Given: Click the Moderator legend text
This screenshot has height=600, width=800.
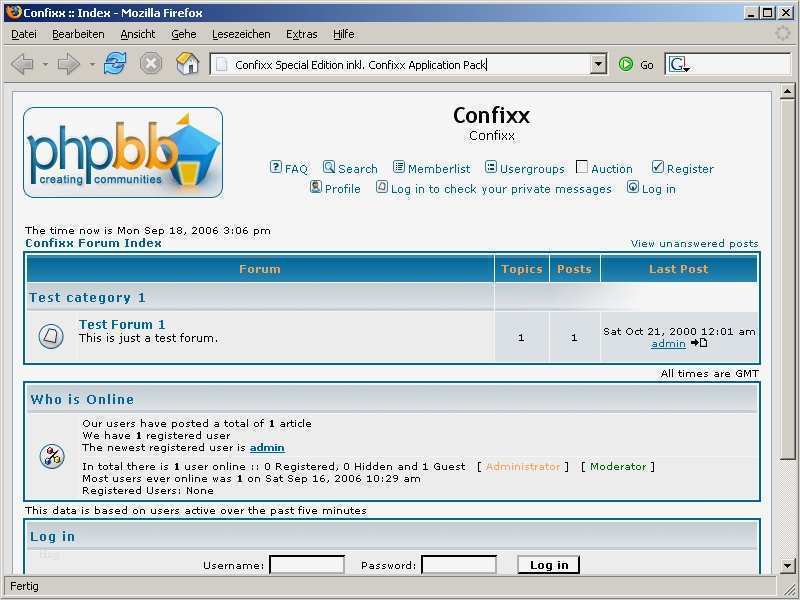Looking at the screenshot, I should click(618, 466).
